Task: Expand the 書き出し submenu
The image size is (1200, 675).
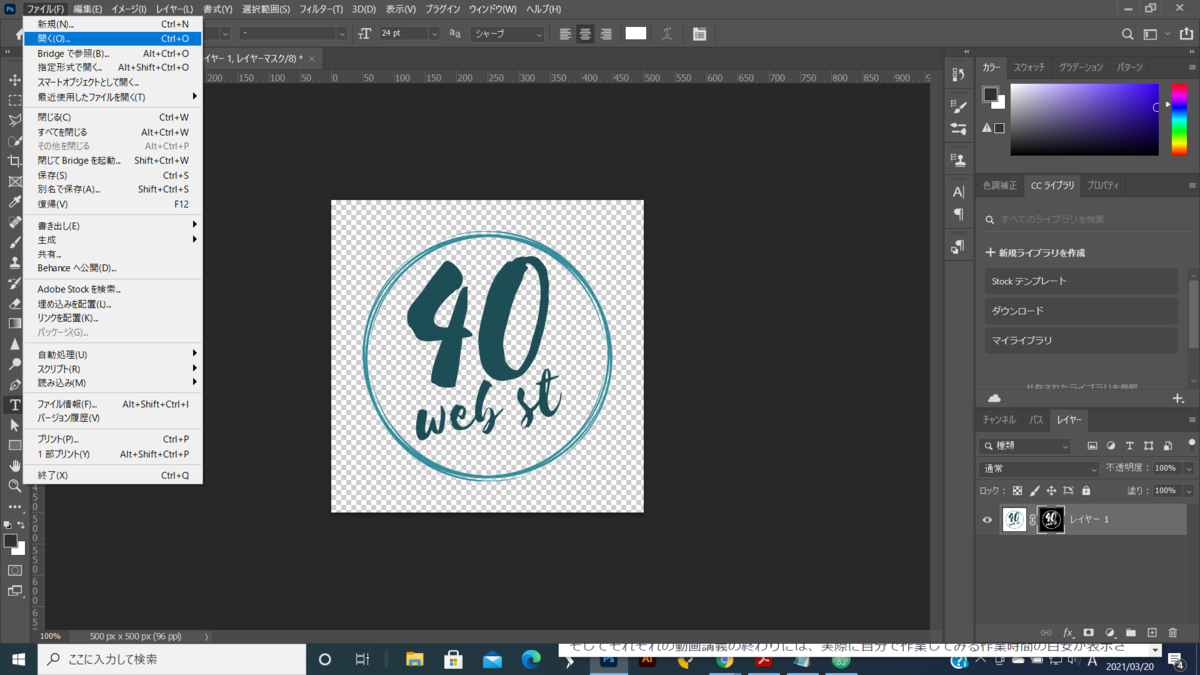Action: pos(113,226)
